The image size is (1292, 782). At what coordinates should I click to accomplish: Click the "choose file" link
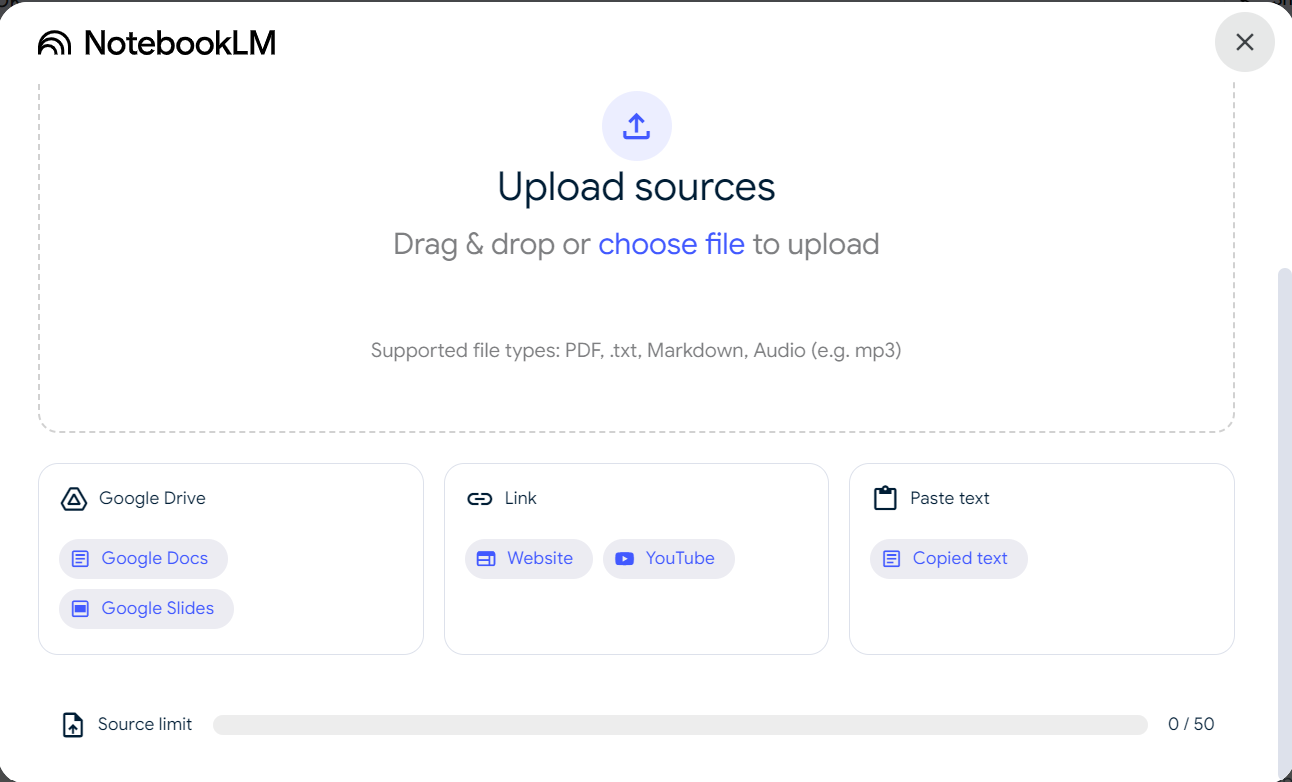tap(671, 245)
